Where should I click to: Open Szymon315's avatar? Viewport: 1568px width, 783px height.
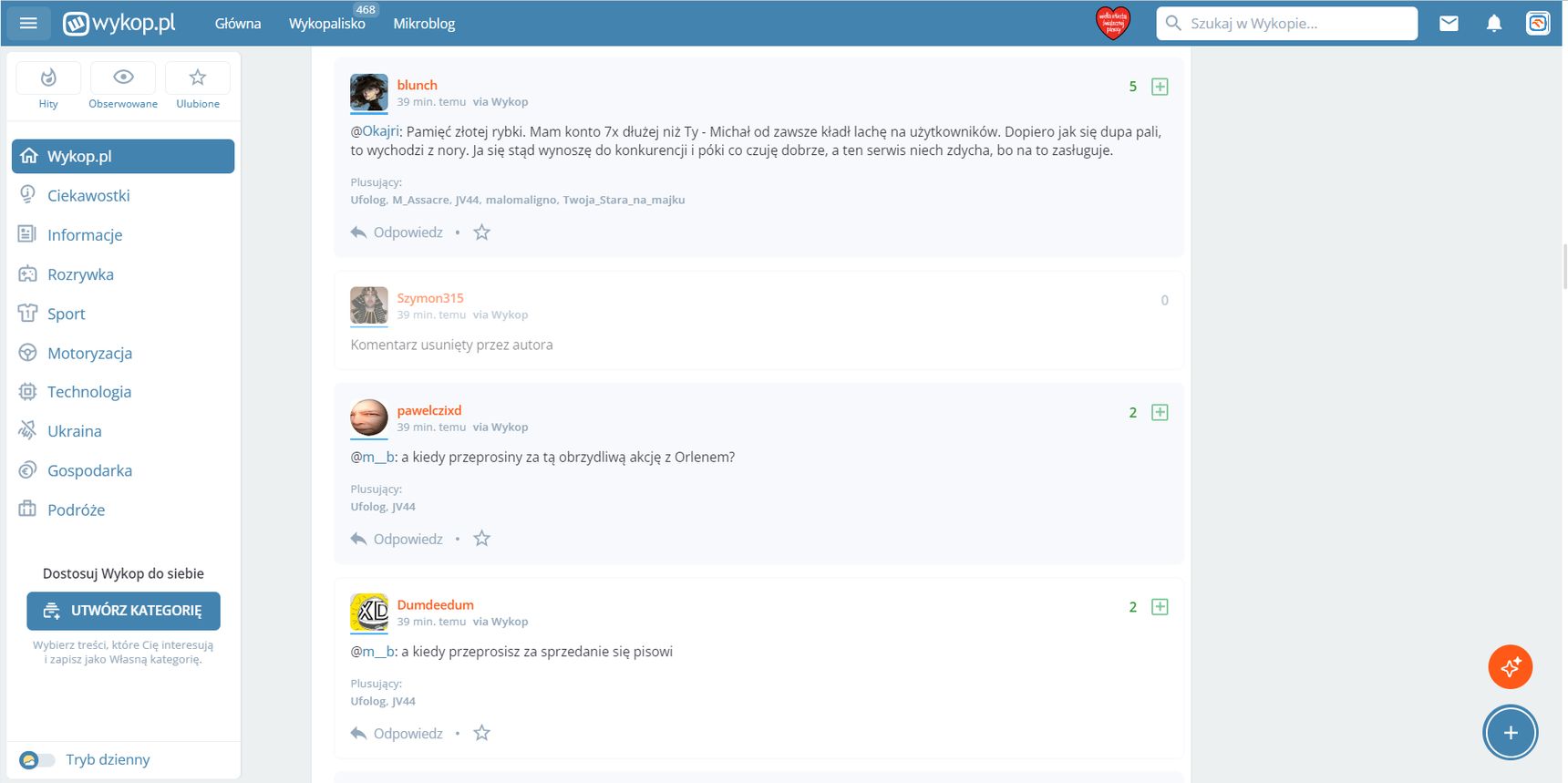369,305
